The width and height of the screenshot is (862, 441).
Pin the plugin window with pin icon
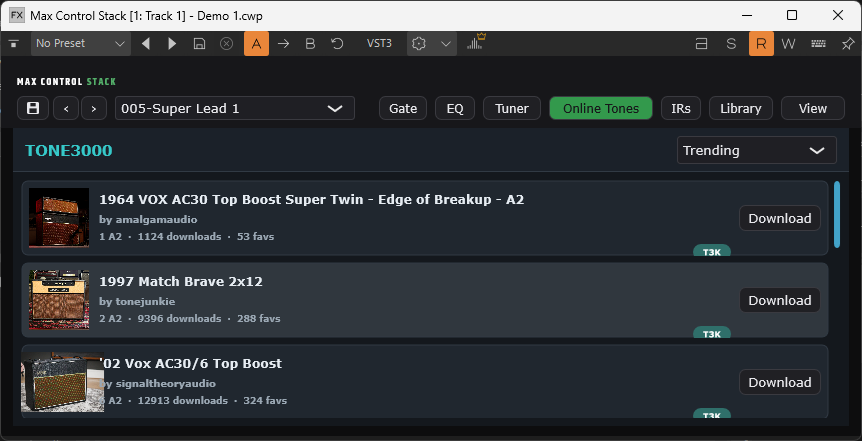coord(848,43)
